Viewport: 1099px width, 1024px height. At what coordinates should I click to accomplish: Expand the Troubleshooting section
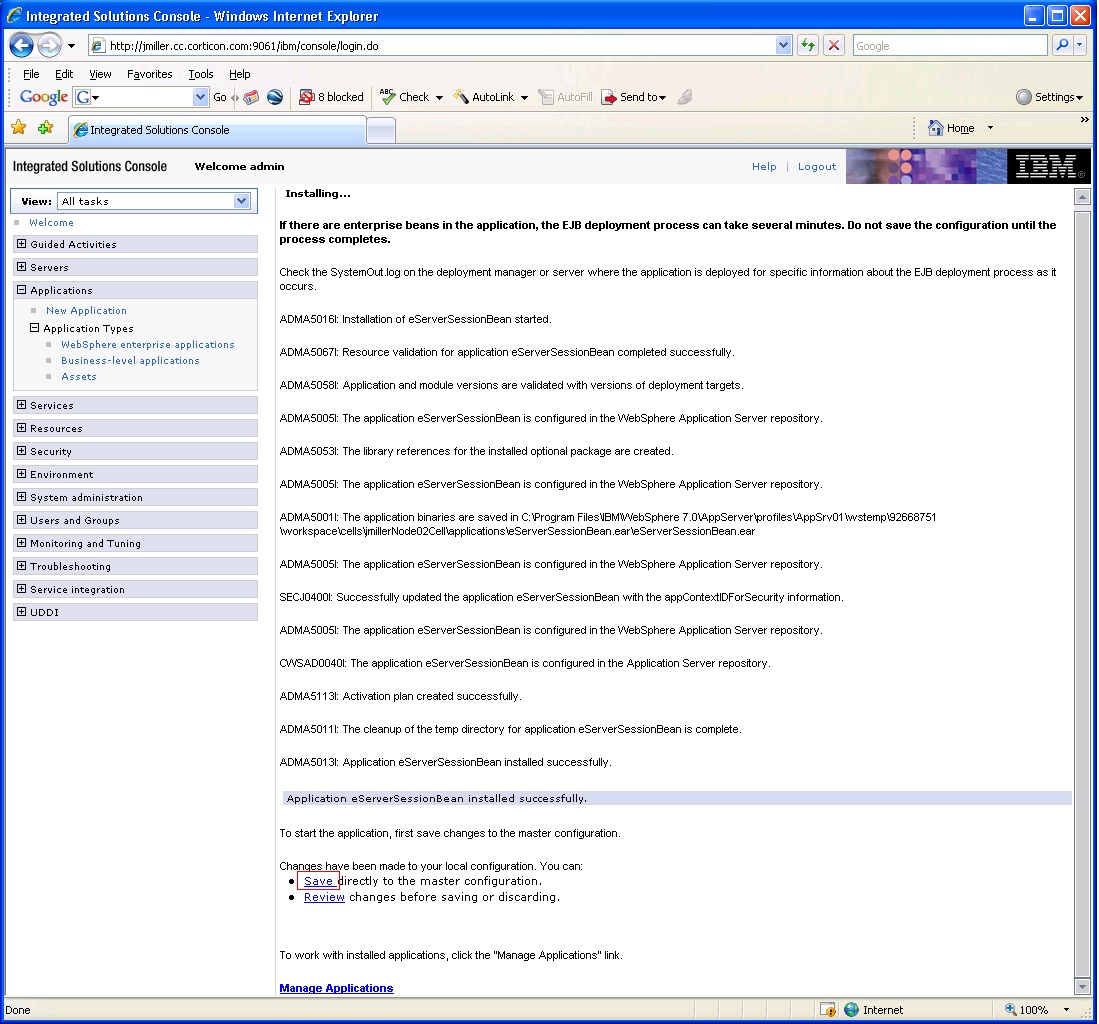[22, 566]
